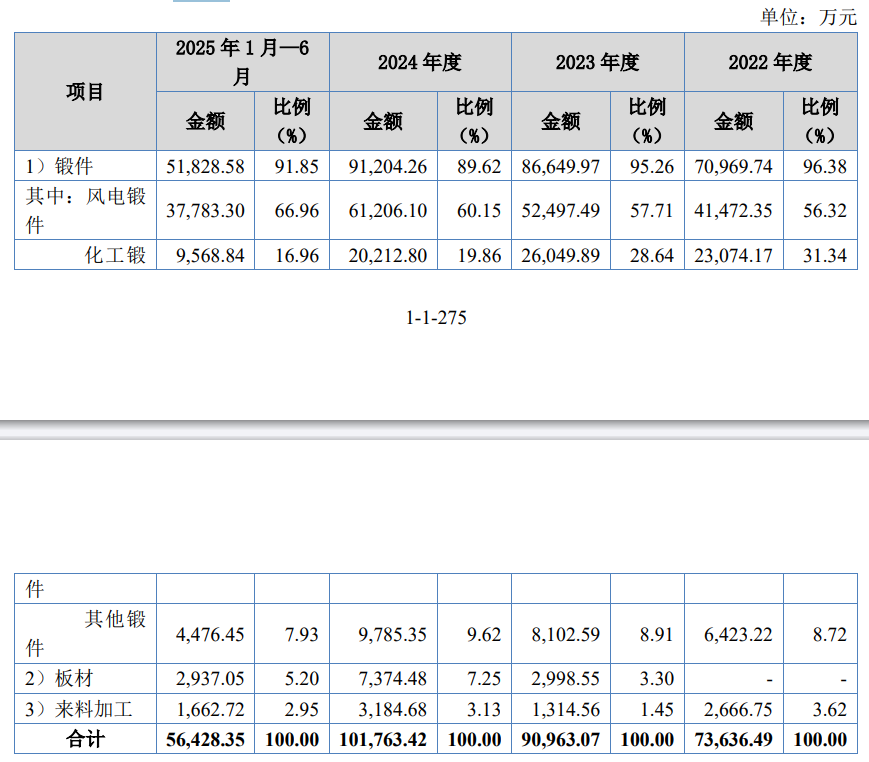Click the 2022年度 column header
This screenshot has width=869, height=762.
(770, 62)
